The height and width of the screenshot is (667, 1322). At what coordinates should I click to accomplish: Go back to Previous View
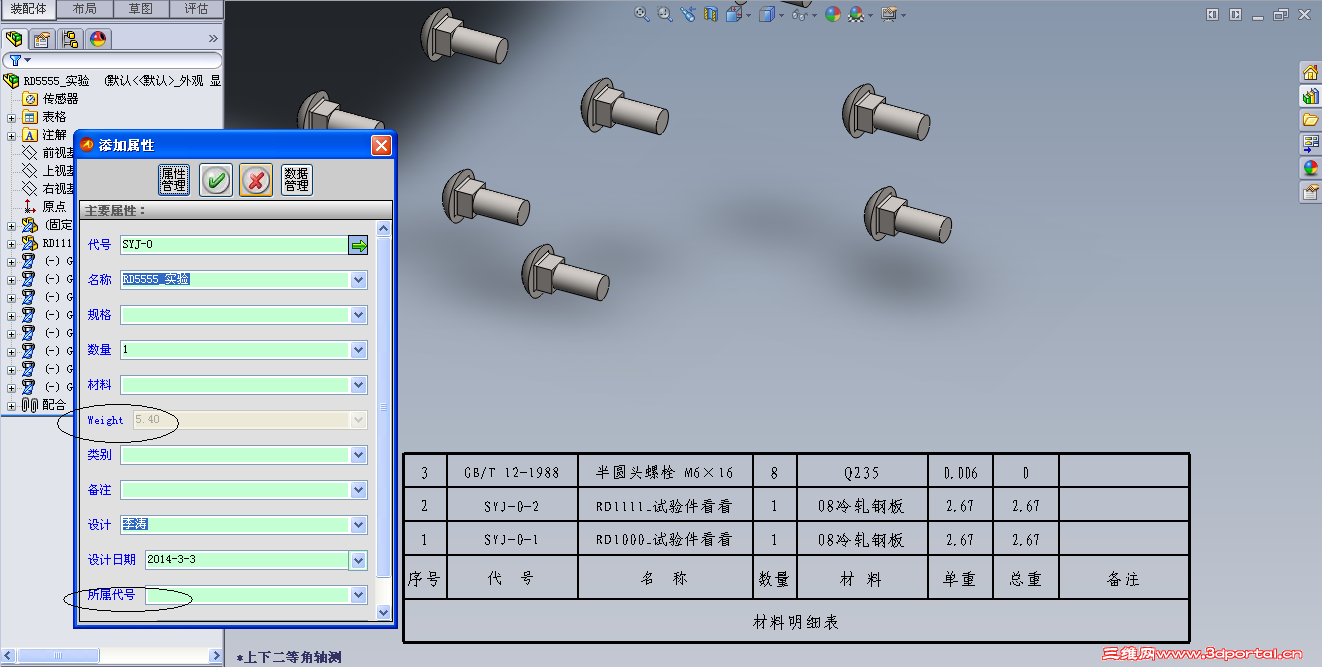tap(688, 14)
